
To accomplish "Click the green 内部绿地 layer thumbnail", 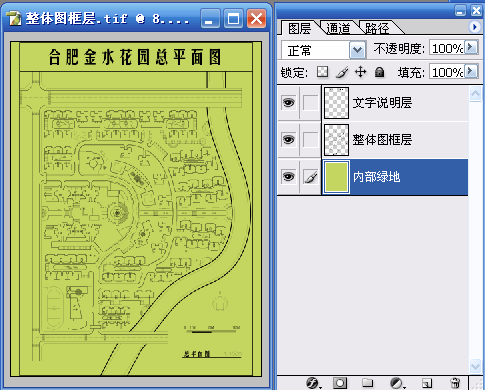I will [x=336, y=177].
